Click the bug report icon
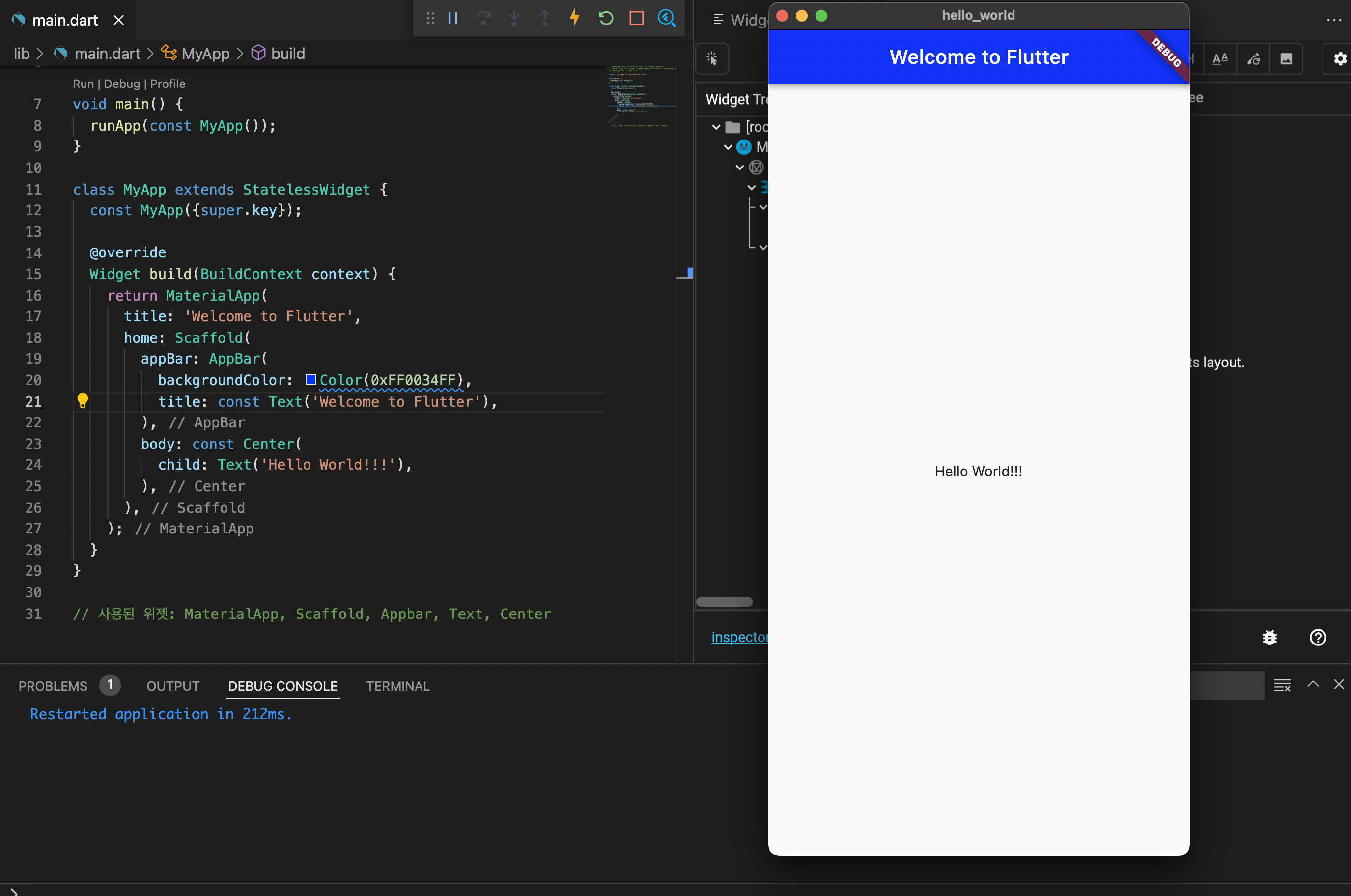 1269,637
